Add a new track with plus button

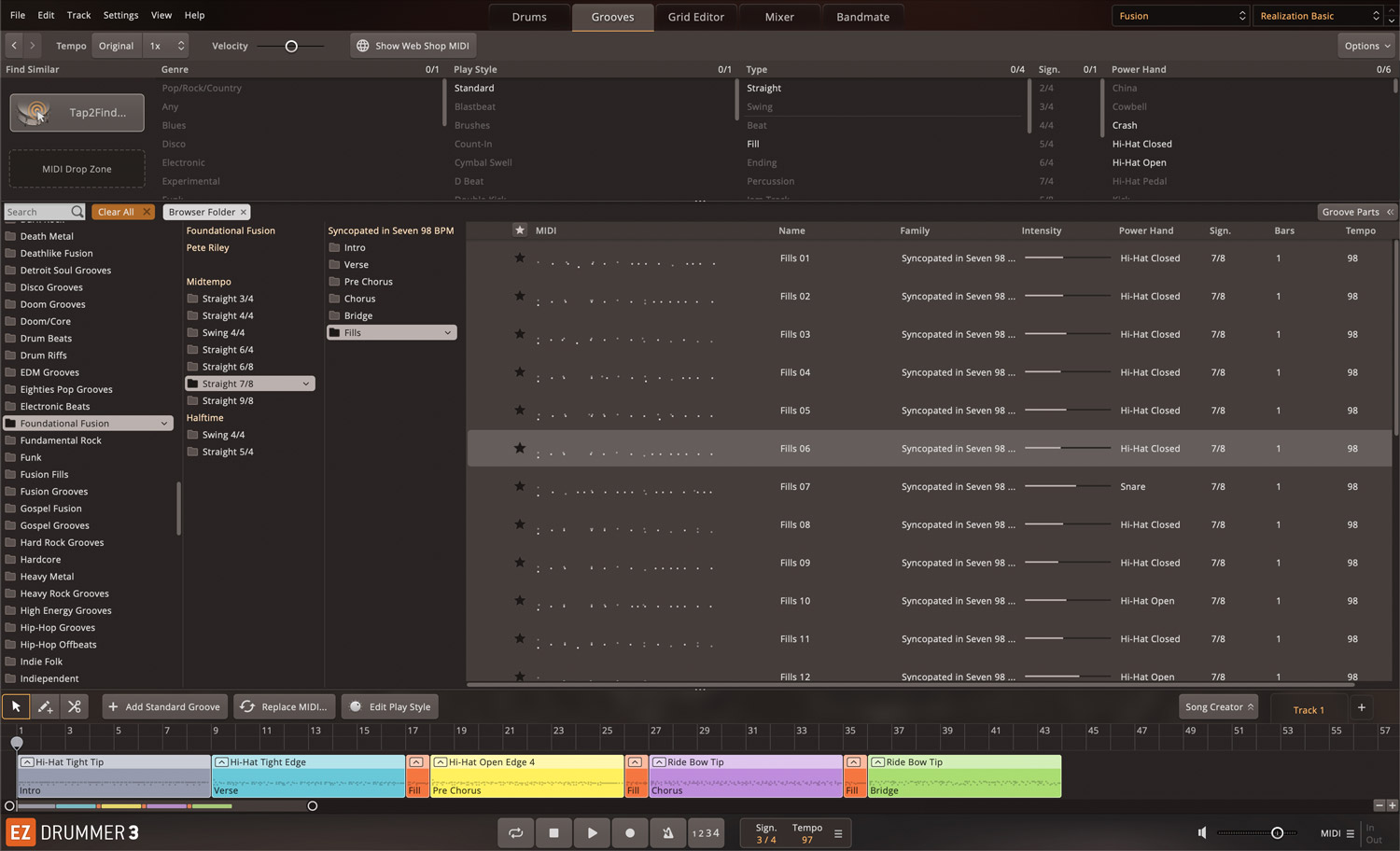pyautogui.click(x=1361, y=707)
